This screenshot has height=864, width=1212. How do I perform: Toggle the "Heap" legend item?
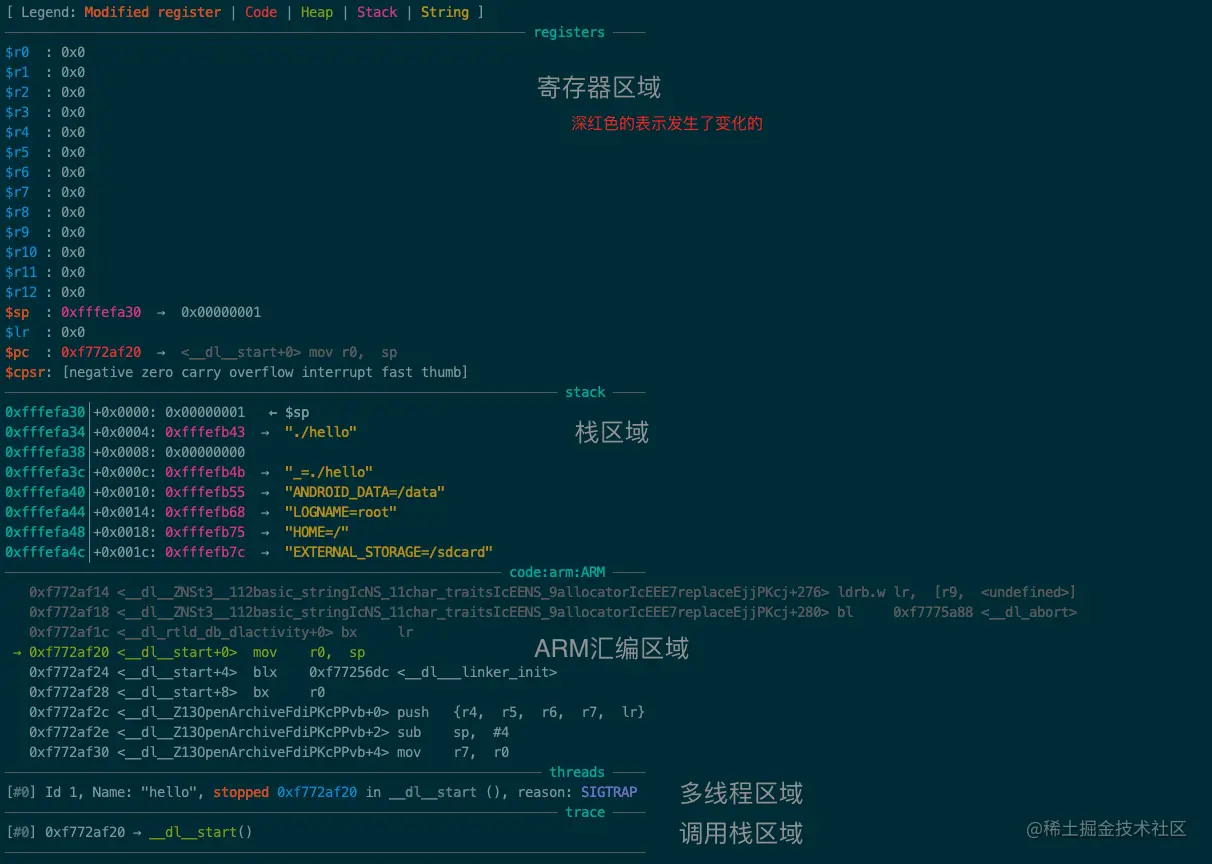[316, 11]
